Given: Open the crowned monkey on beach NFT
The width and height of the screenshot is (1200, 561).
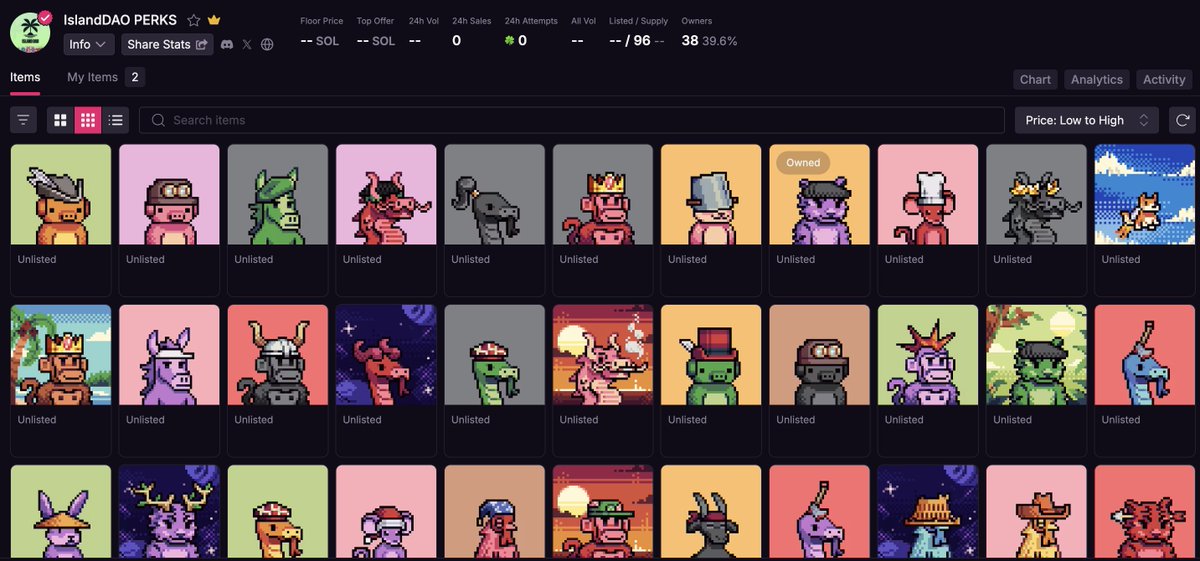Looking at the screenshot, I should pyautogui.click(x=60, y=355).
